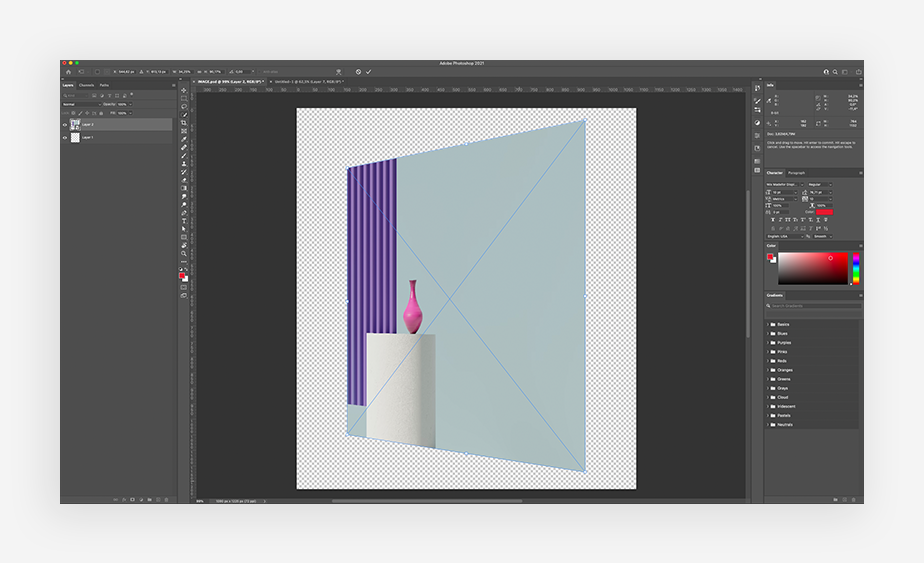Commit the transform with the checkmark
Viewport: 924px width, 563px height.
point(369,72)
